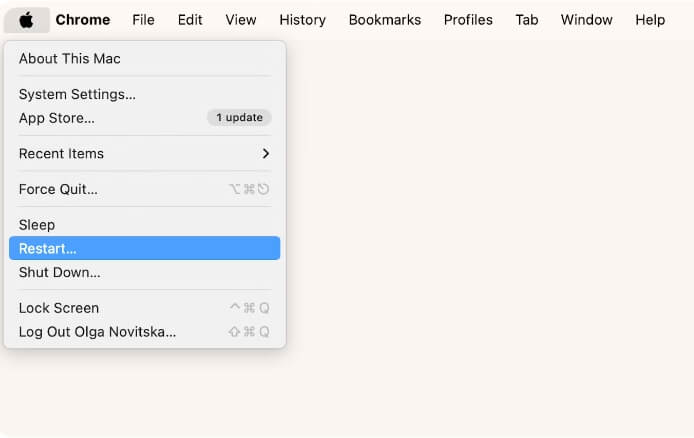
Task: Choose App Store menu entry
Action: 144,118
